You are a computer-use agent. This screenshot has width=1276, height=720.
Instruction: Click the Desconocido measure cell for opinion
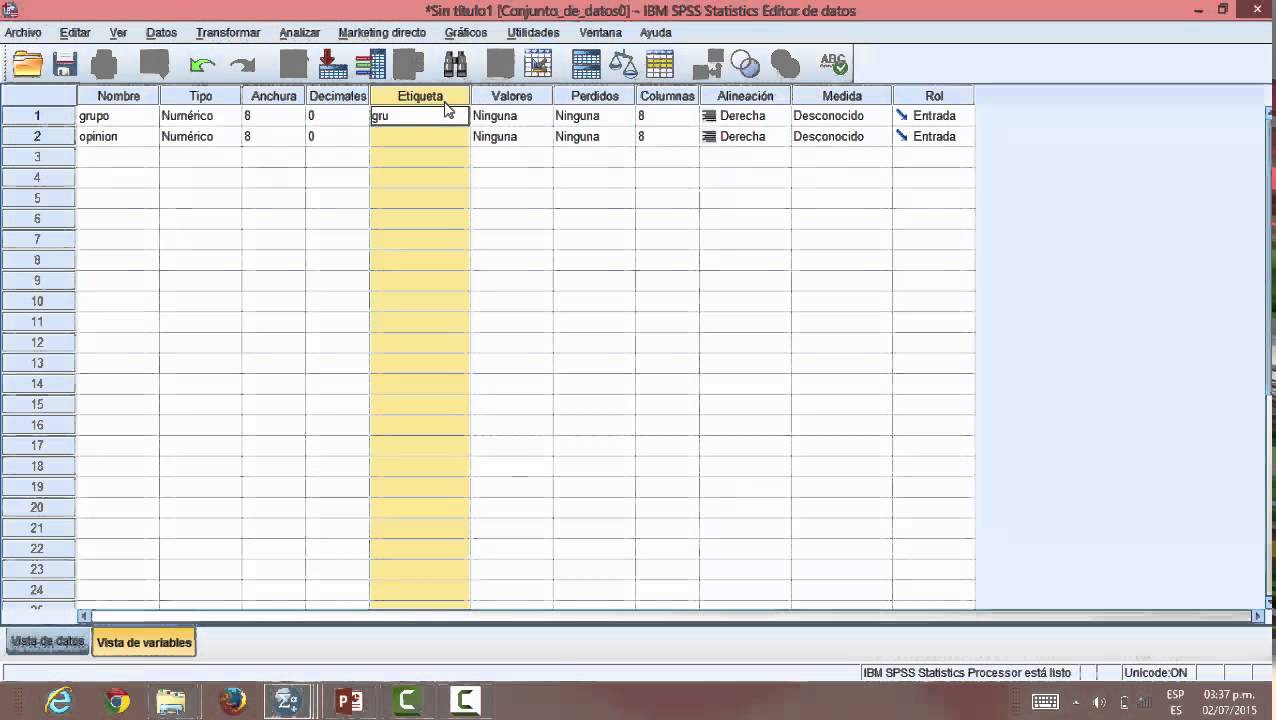[842, 136]
